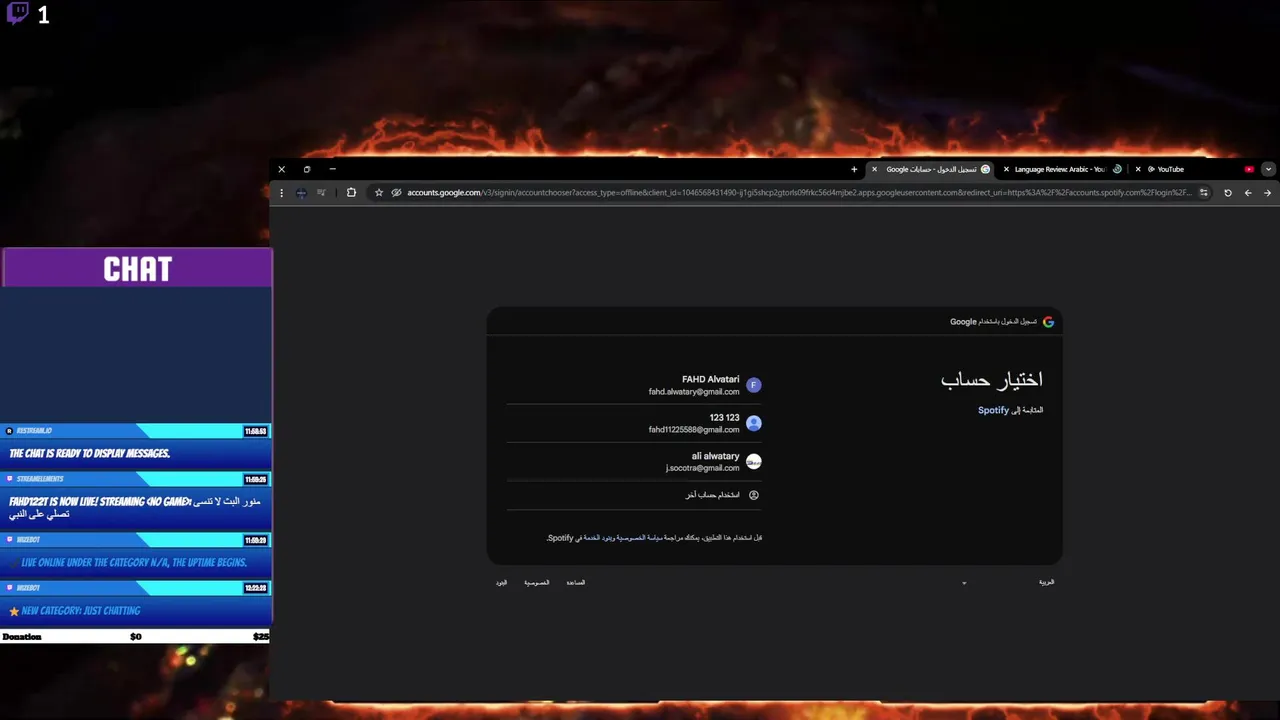This screenshot has width=1280, height=720.
Task: Click the purple F avatar icon
Action: [754, 385]
